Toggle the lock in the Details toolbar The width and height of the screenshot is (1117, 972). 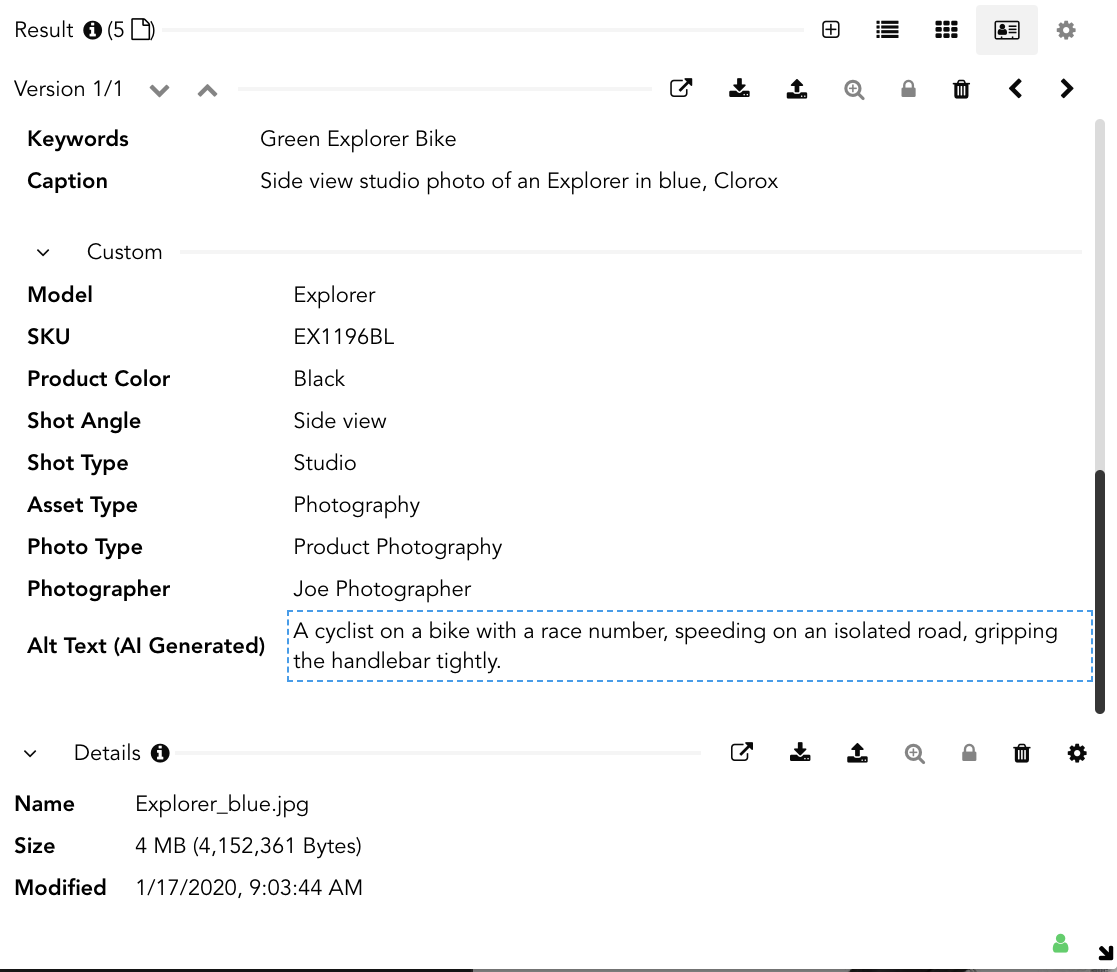tap(968, 753)
